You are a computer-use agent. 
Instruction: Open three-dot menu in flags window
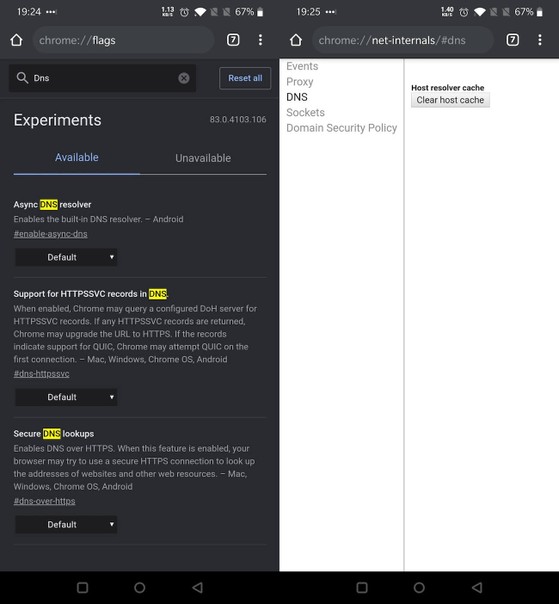point(260,40)
